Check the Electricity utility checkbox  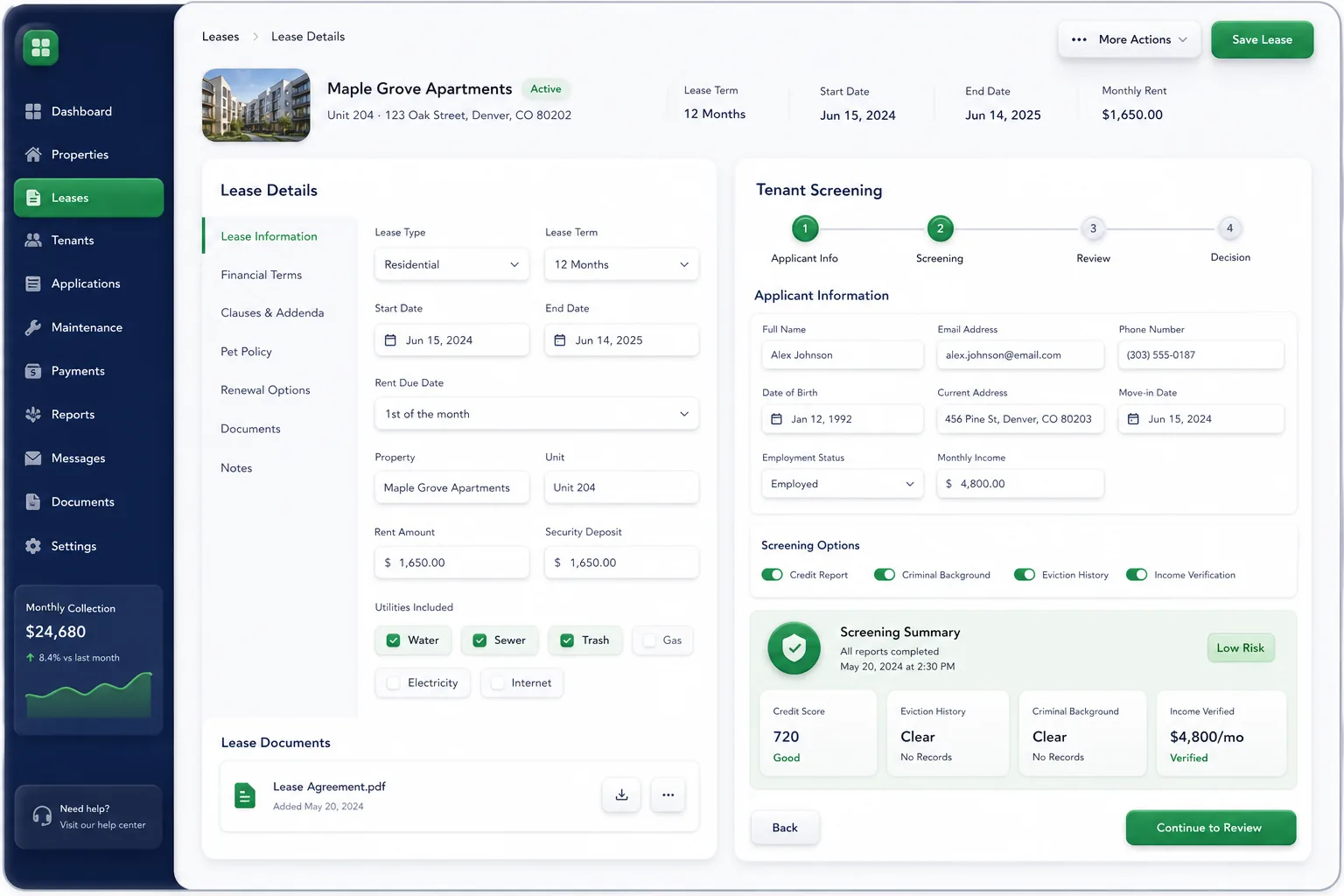[394, 682]
